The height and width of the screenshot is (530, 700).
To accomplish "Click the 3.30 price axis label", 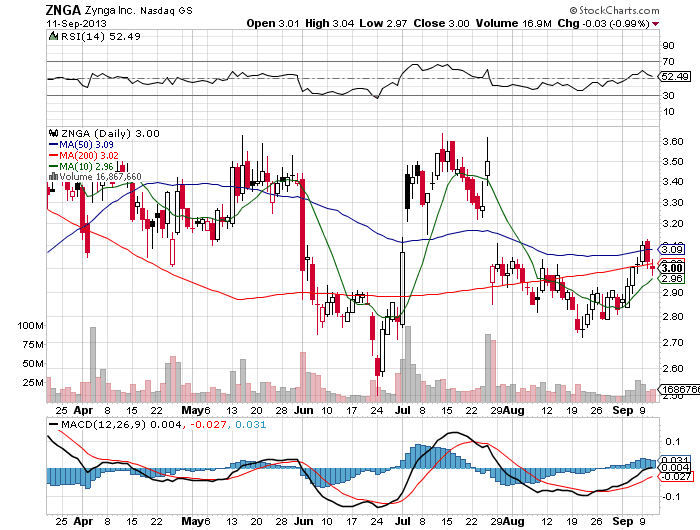I will click(673, 202).
